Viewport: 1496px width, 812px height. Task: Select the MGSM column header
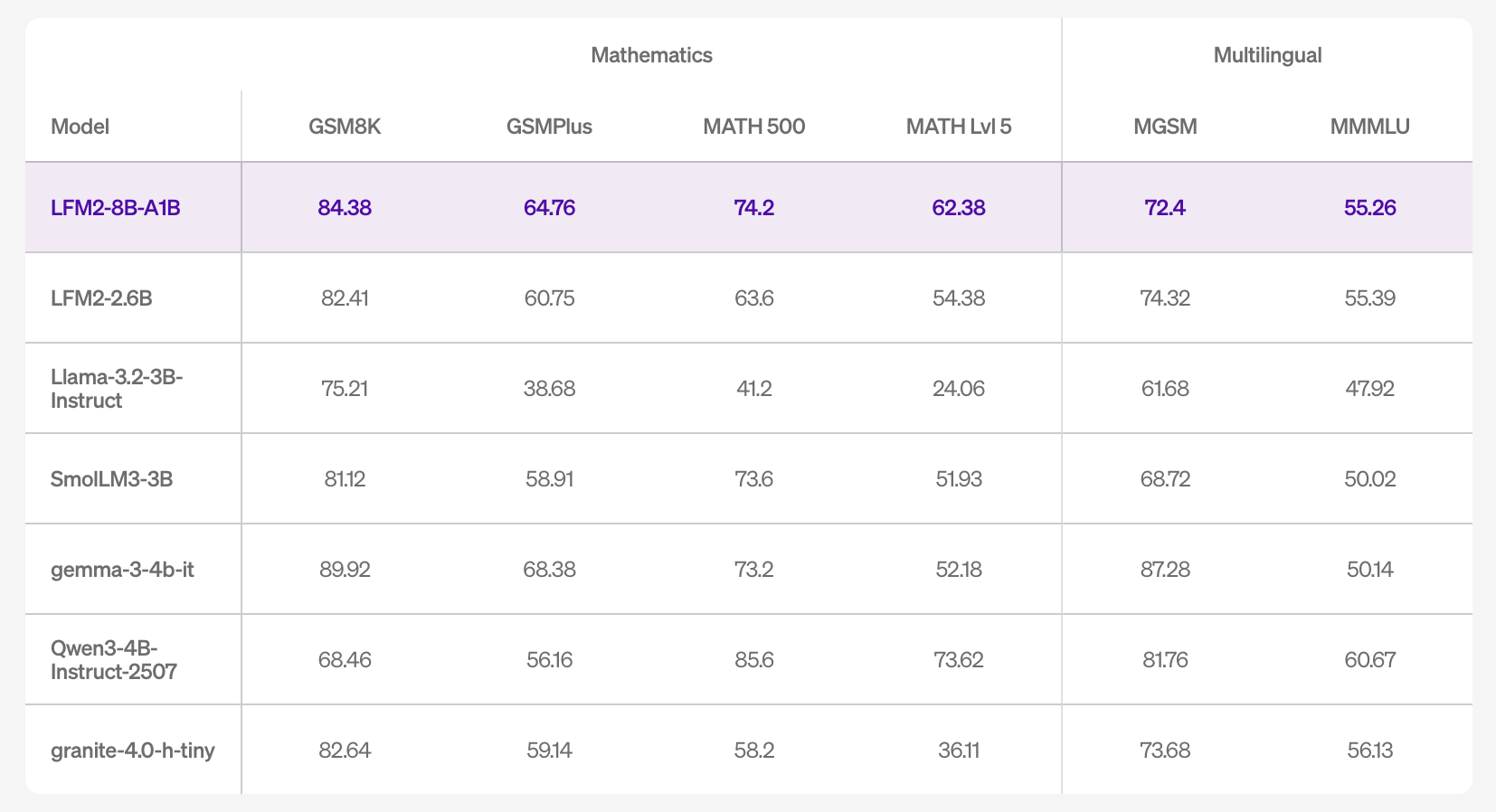pyautogui.click(x=1165, y=127)
